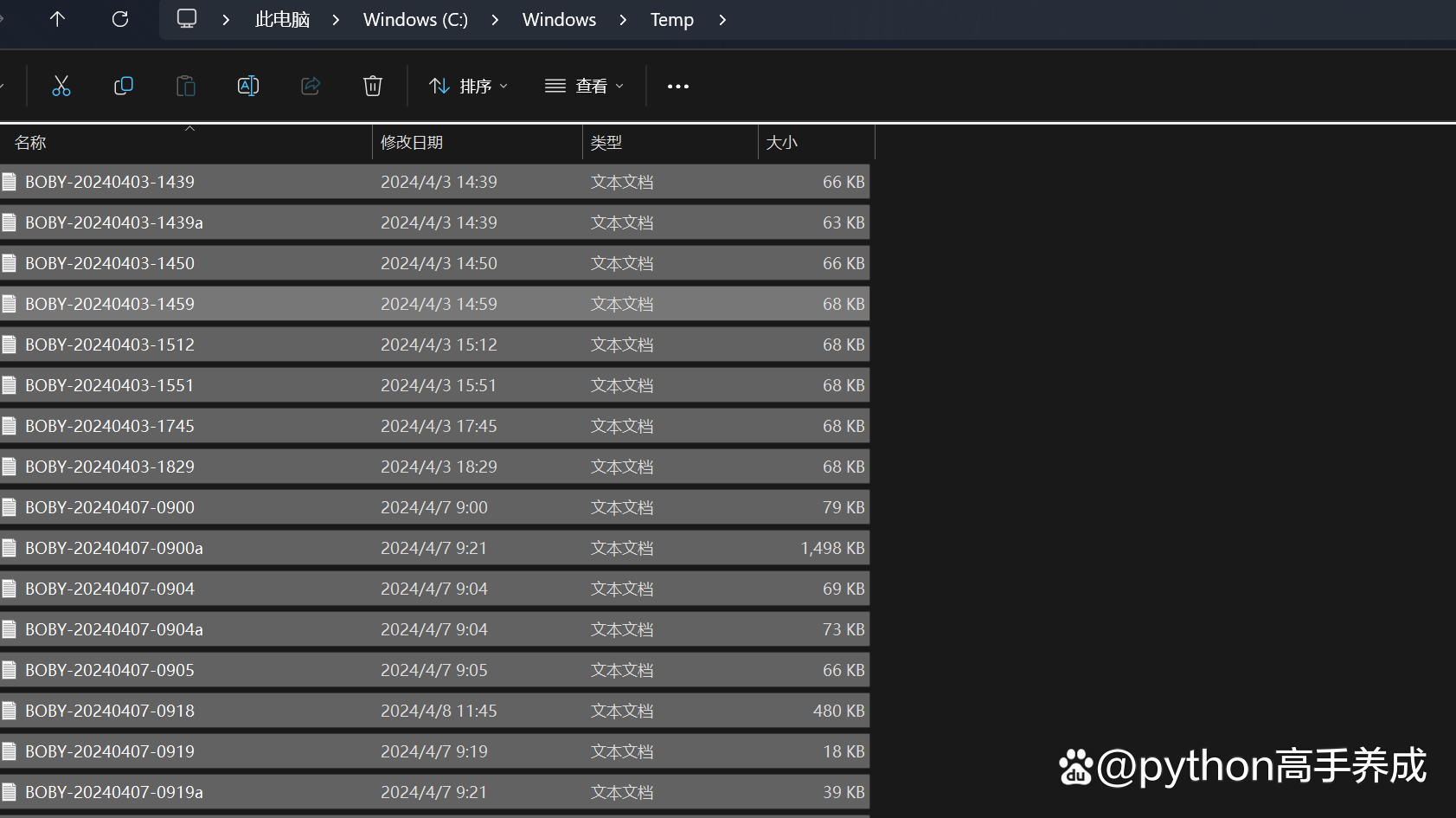This screenshot has width=1456, height=818.
Task: Expand chevron after 此电脑 breadcrumb
Action: point(336,19)
